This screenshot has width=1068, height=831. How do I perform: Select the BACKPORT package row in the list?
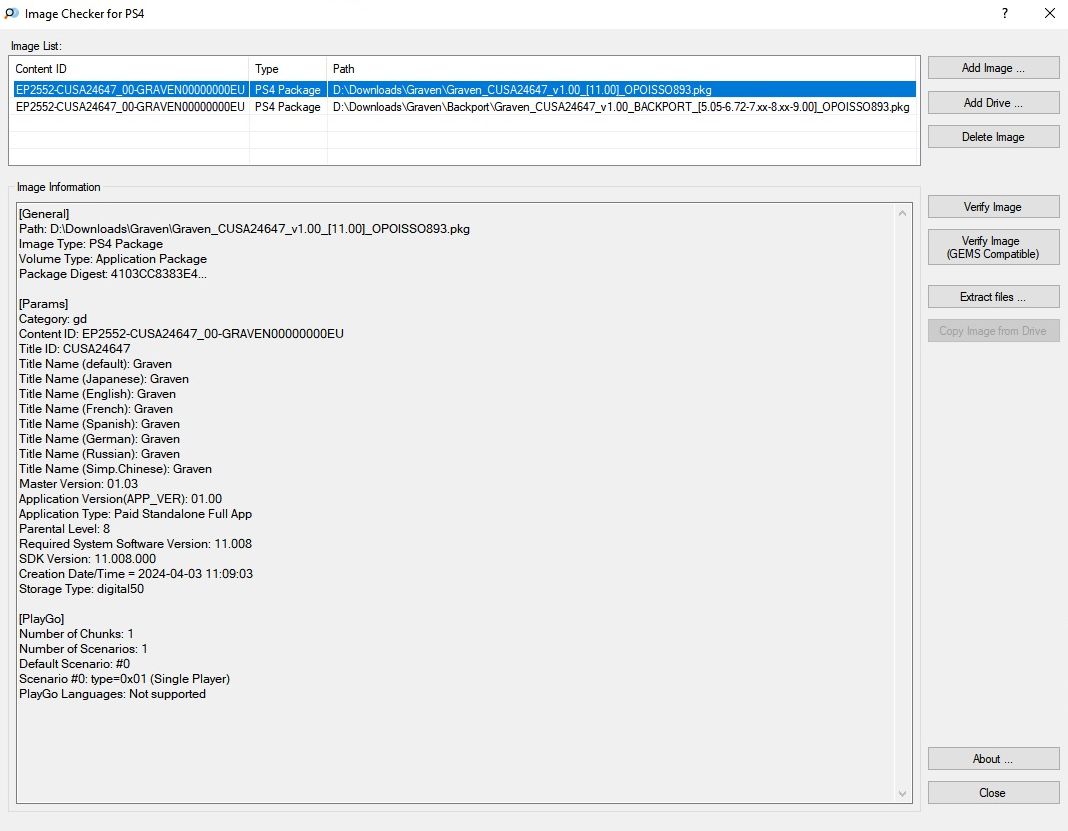[x=620, y=107]
